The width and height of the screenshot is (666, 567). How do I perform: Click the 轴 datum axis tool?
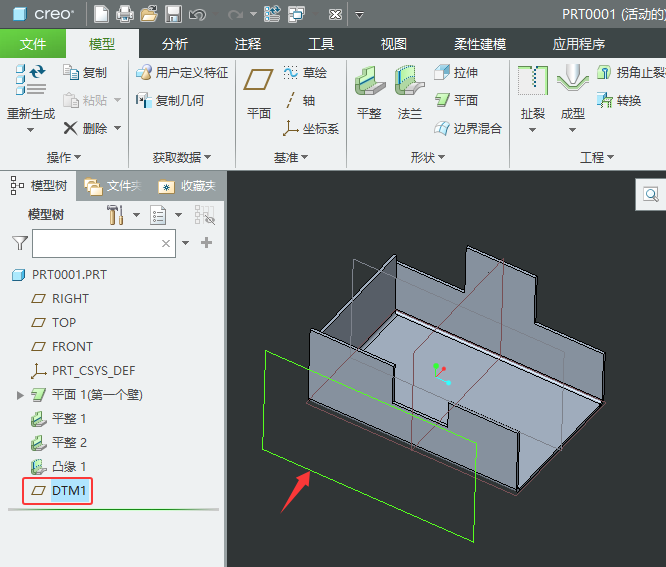click(299, 101)
